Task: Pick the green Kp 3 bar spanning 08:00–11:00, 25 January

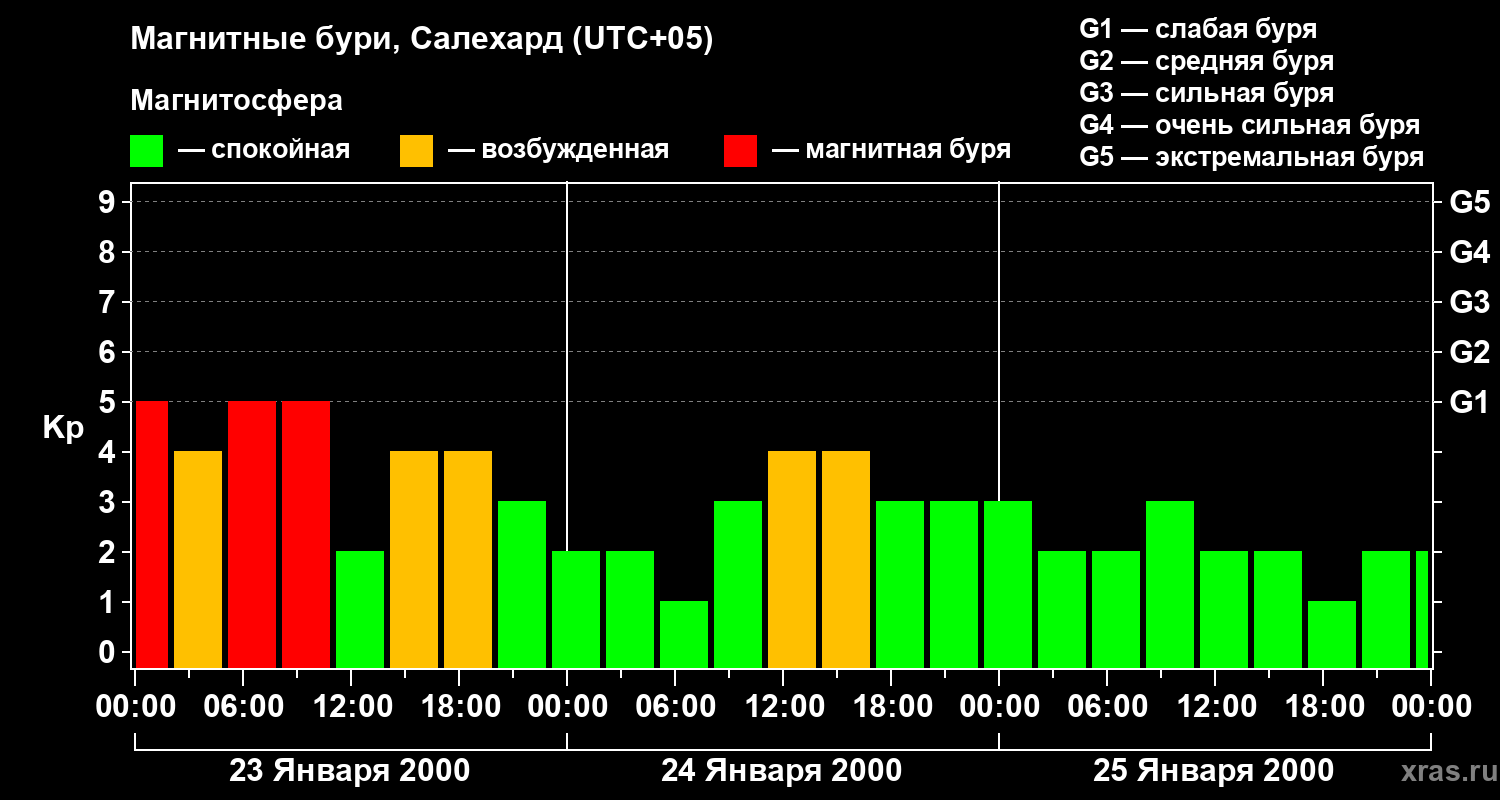Action: point(1170,585)
